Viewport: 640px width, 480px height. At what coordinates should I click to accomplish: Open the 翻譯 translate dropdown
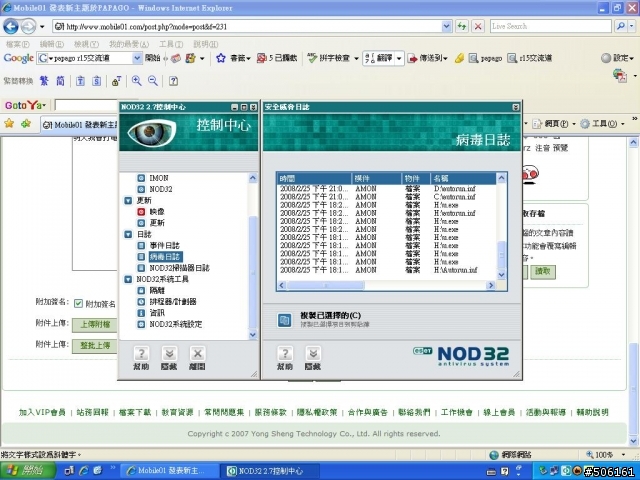pos(399,58)
